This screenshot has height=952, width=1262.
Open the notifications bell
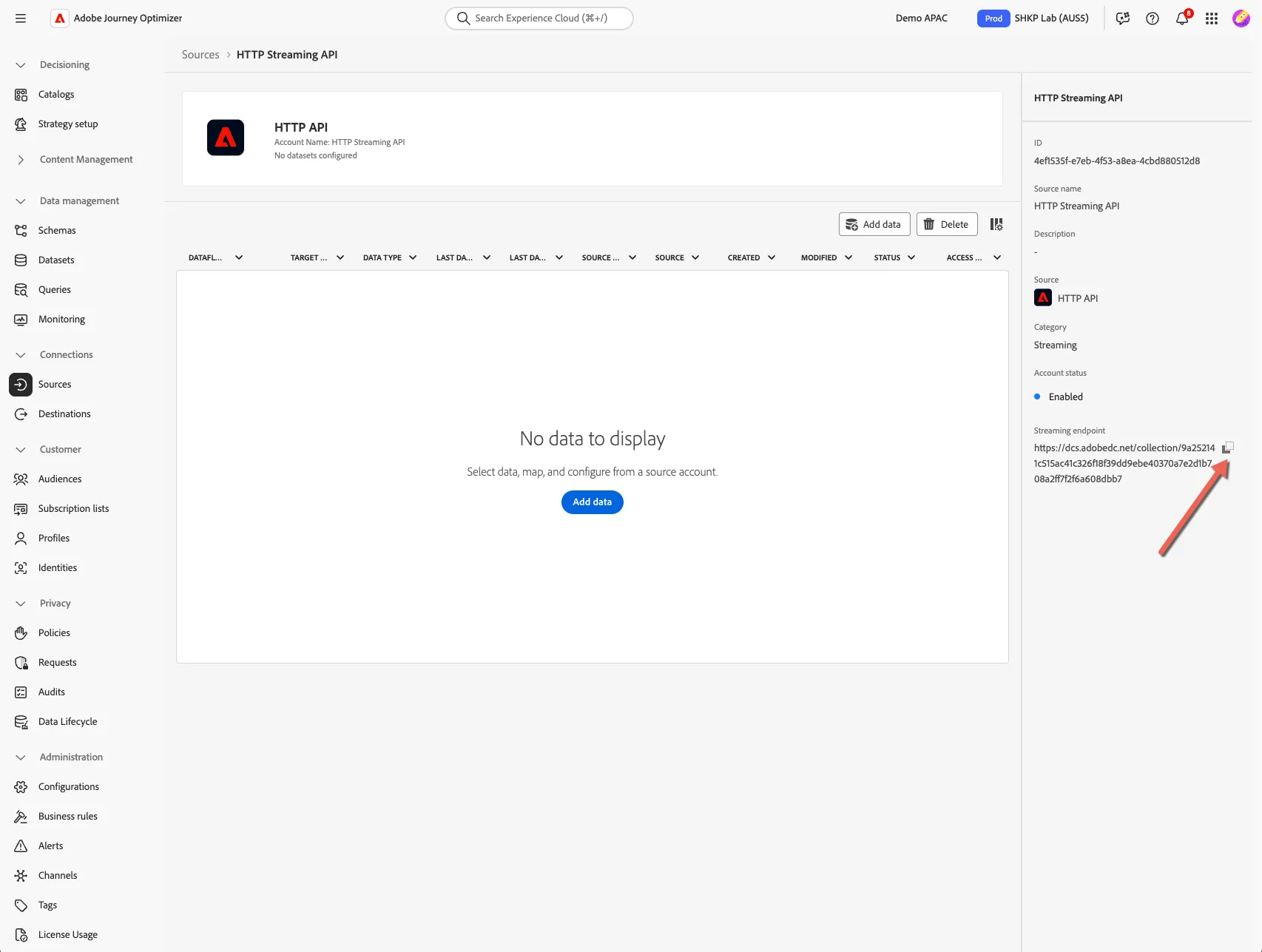(1182, 18)
